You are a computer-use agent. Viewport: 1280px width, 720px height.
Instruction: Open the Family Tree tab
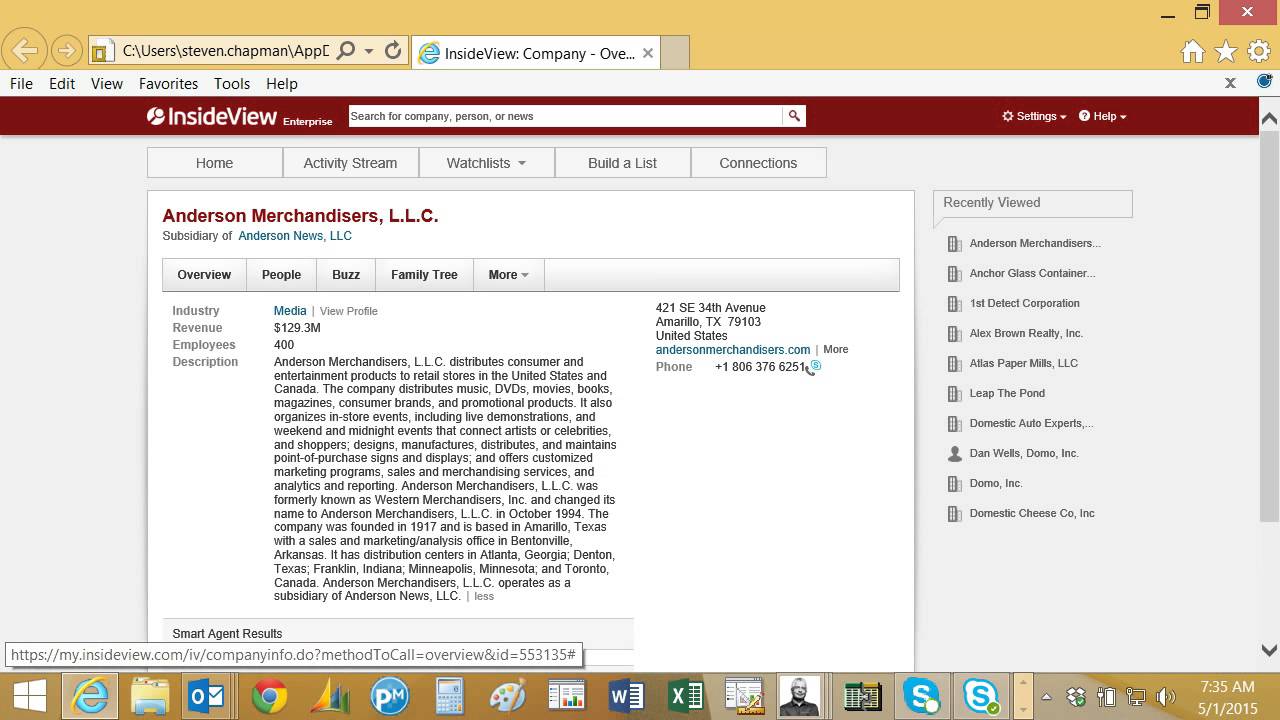pos(424,275)
